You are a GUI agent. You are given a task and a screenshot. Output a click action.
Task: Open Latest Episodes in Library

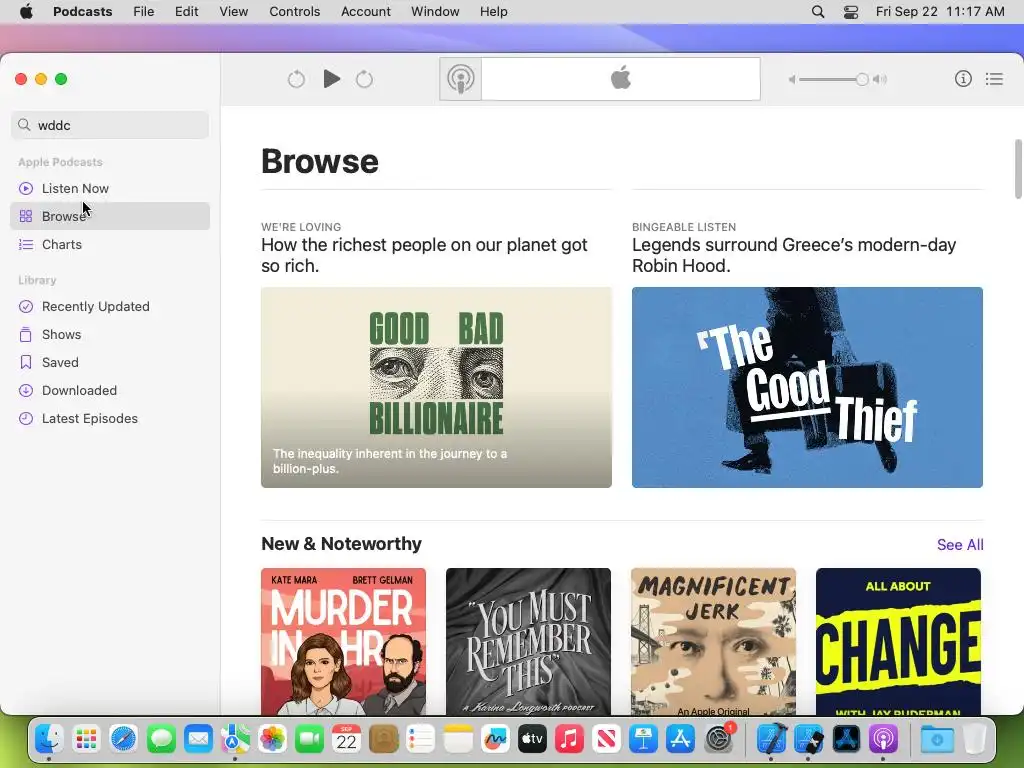pyautogui.click(x=110, y=419)
